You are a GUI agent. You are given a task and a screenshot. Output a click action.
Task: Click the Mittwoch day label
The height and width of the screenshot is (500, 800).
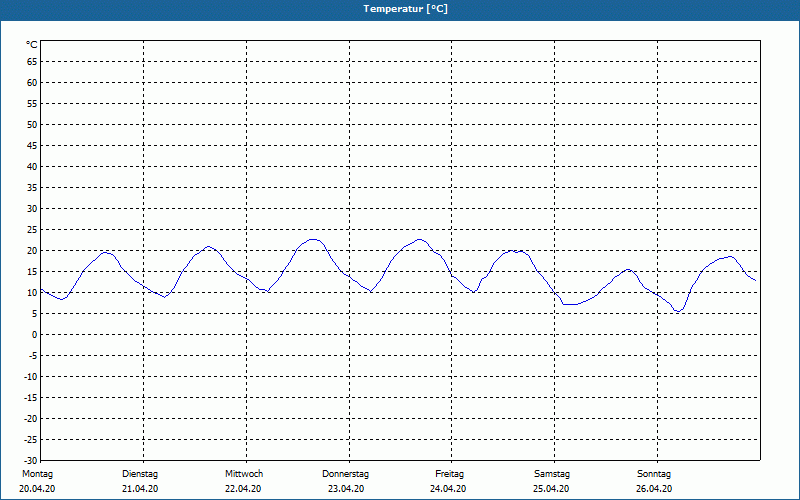click(244, 474)
